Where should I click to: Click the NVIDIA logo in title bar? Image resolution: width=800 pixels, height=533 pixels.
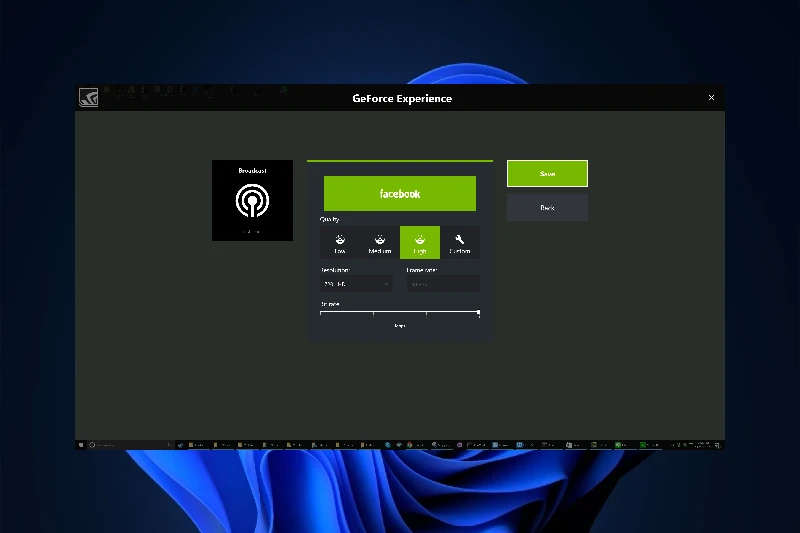[x=88, y=98]
